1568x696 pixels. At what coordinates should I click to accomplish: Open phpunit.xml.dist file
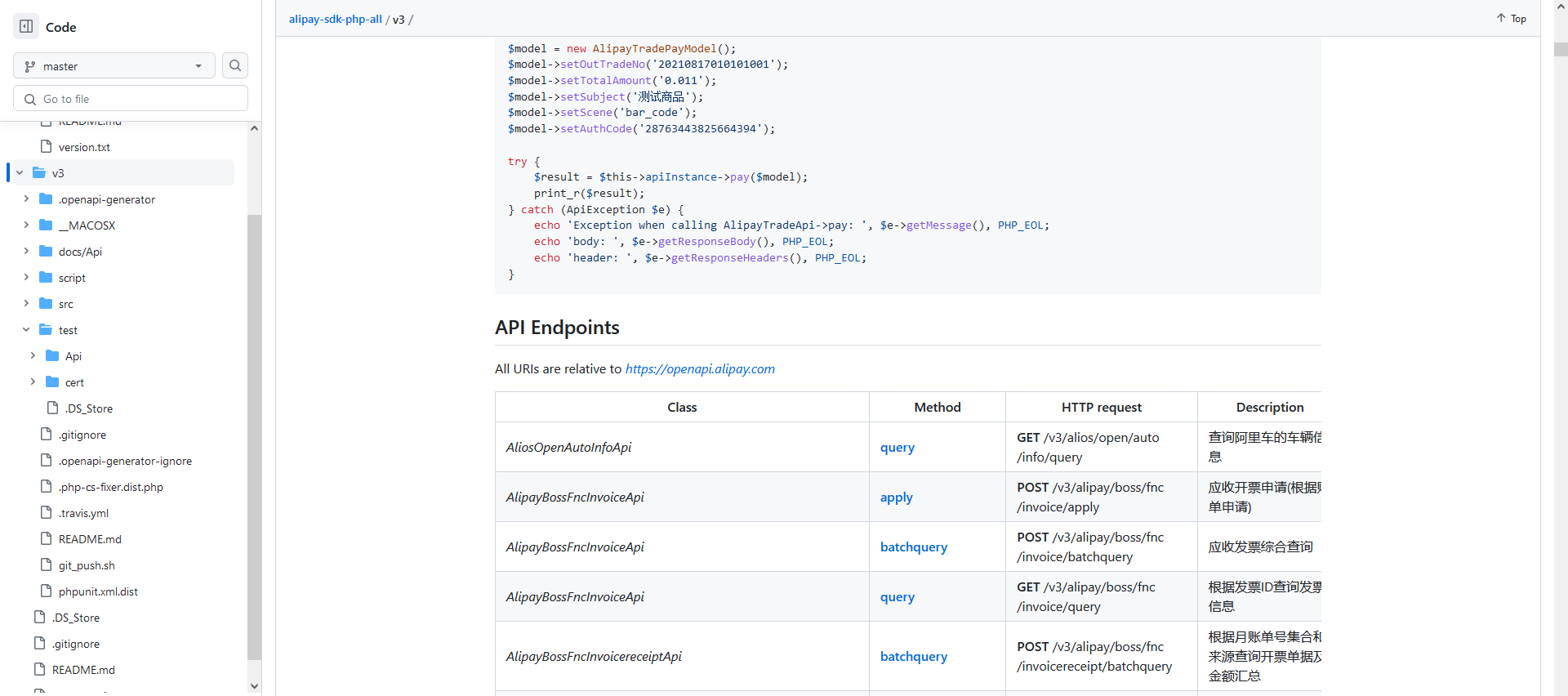click(x=98, y=591)
